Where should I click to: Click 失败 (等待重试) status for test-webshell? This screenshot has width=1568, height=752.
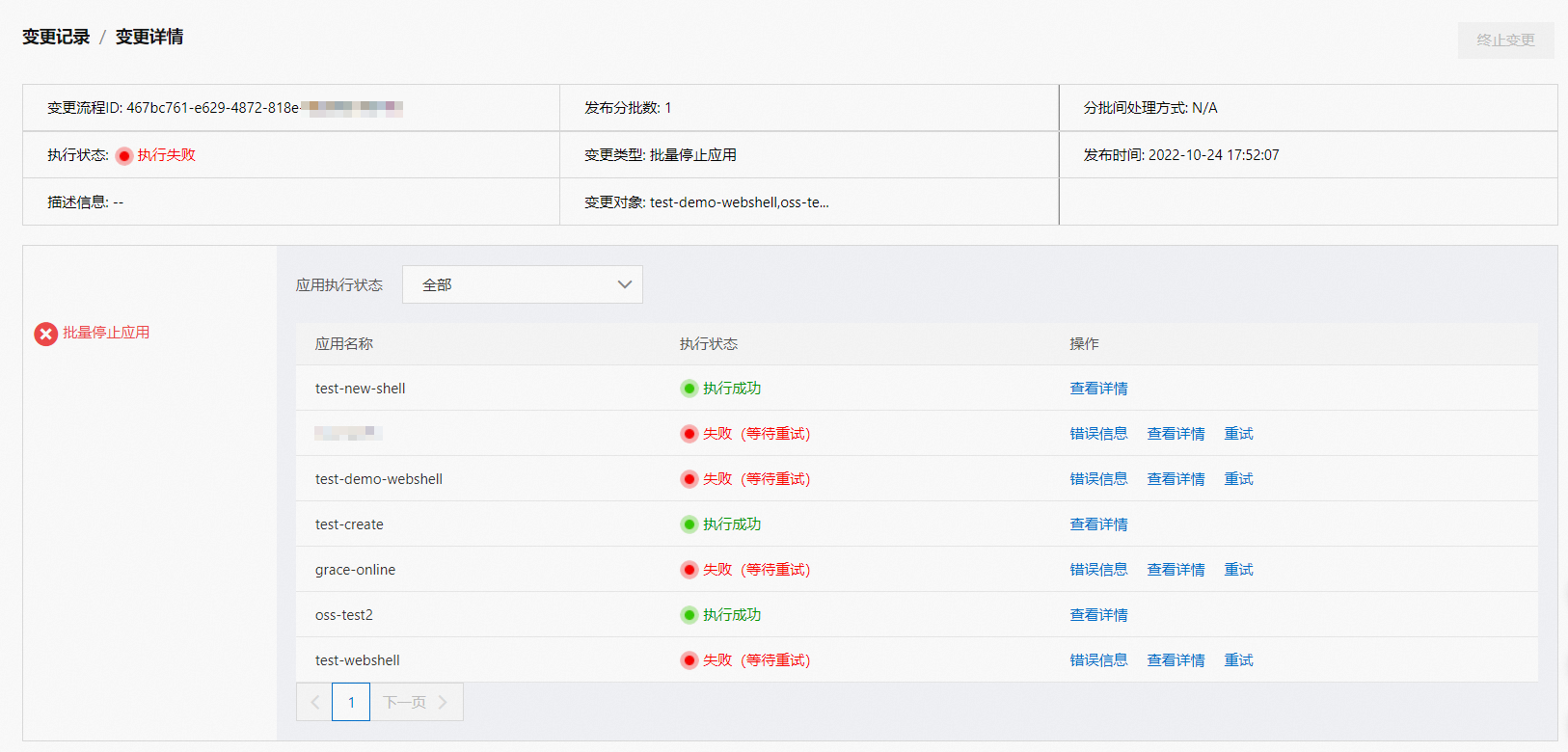(756, 660)
